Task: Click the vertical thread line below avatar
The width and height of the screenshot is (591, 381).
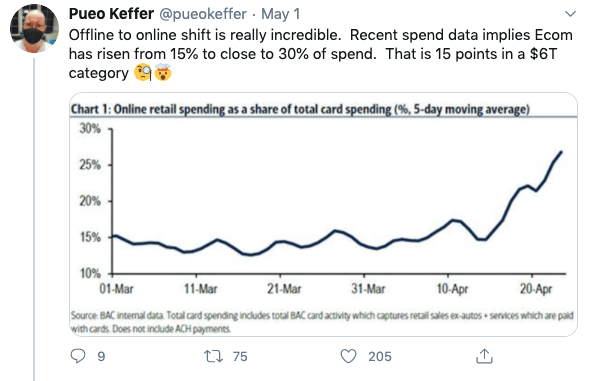Action: [34, 219]
